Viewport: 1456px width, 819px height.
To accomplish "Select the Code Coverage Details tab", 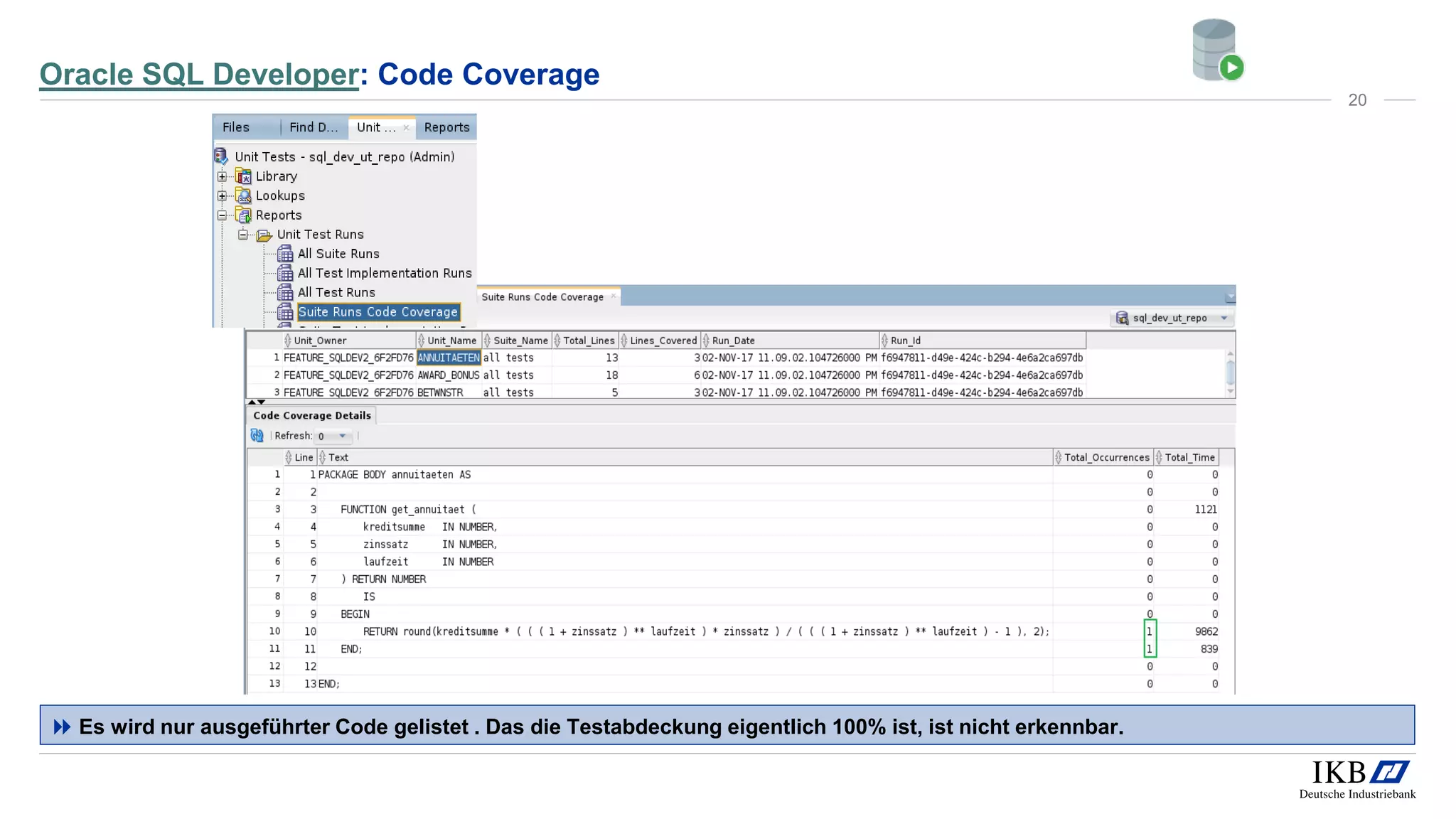I will pos(312,415).
